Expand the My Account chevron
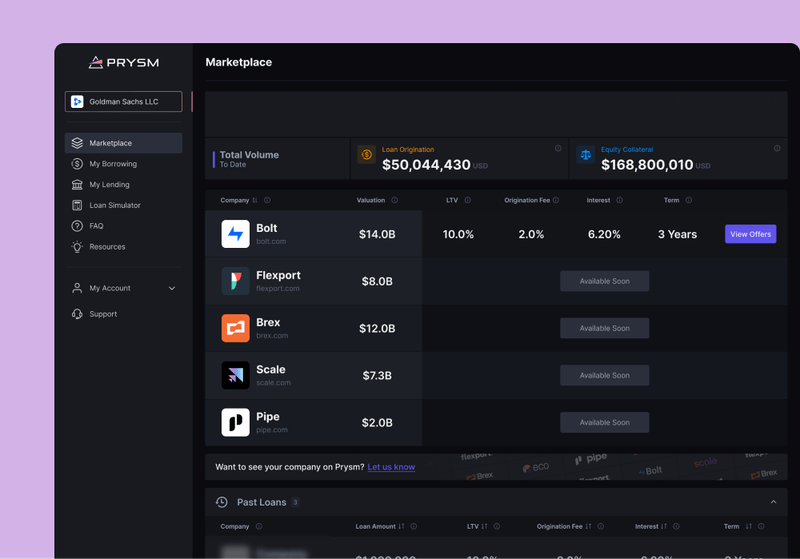800x559 pixels. pos(172,288)
